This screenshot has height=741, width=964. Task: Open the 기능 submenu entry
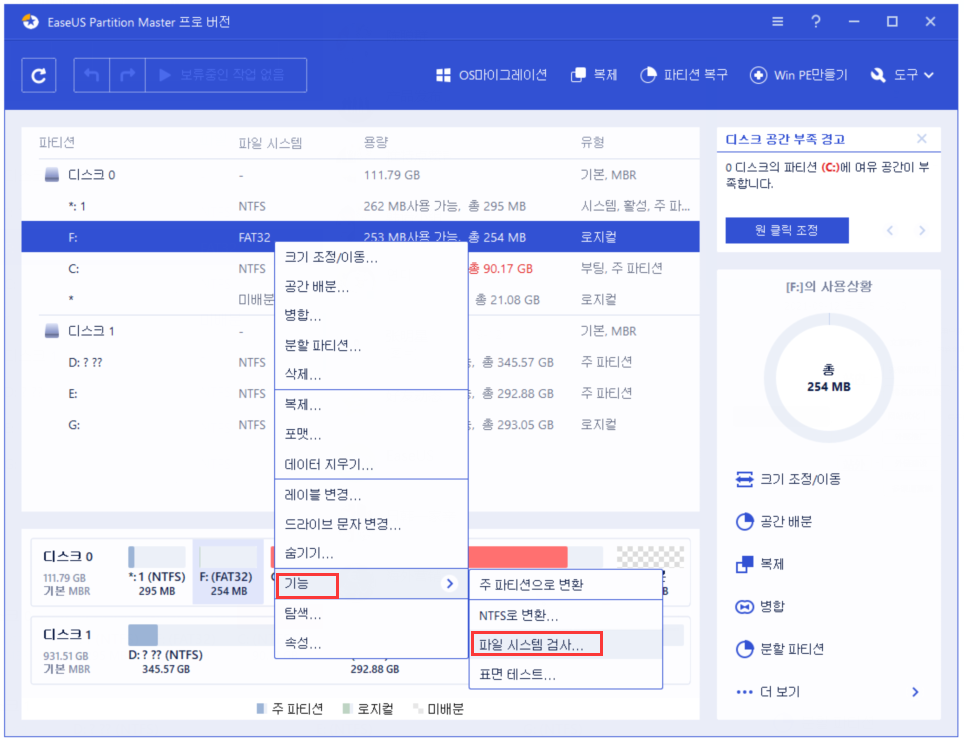click(x=371, y=584)
